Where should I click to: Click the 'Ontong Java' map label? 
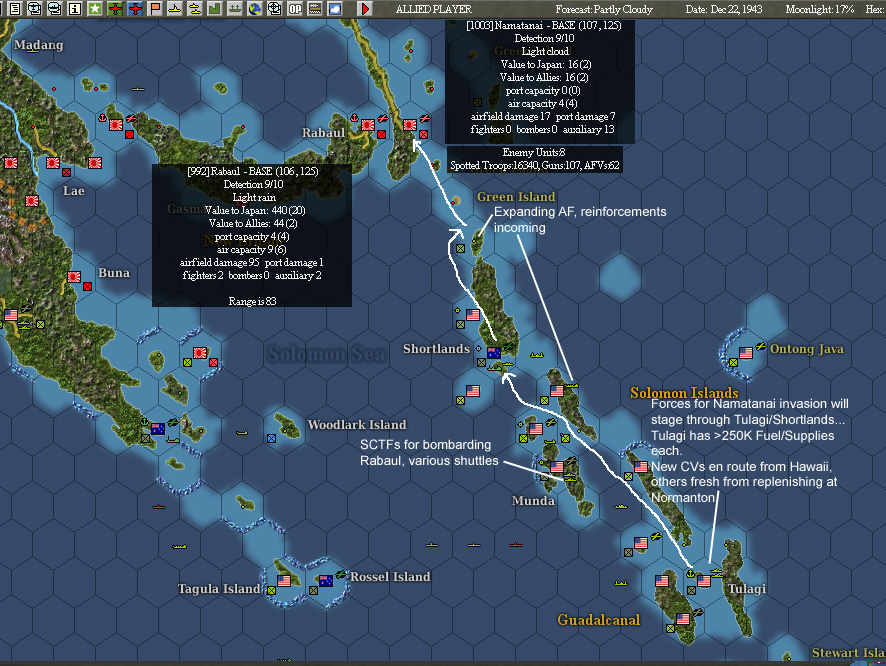point(806,349)
